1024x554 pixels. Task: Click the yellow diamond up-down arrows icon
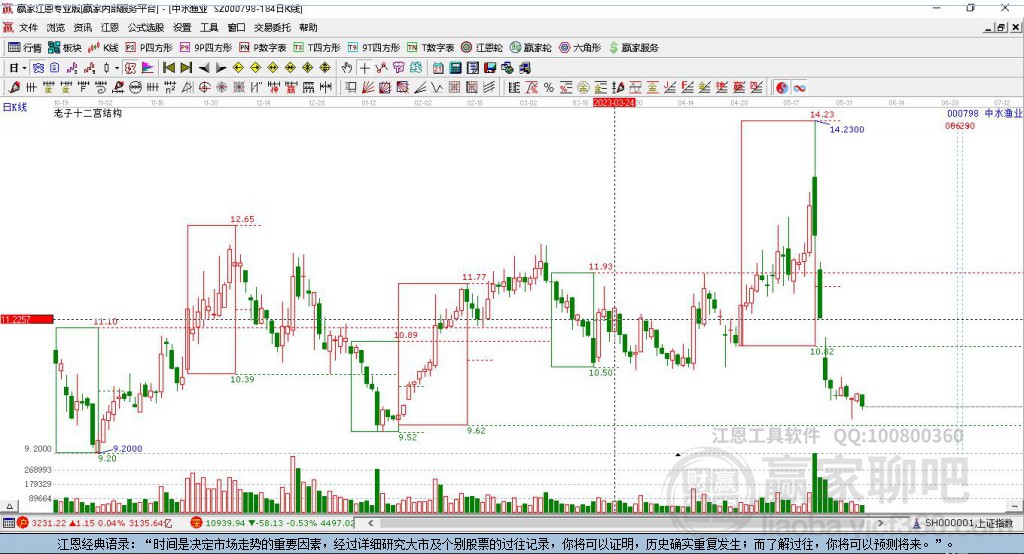tap(325, 68)
